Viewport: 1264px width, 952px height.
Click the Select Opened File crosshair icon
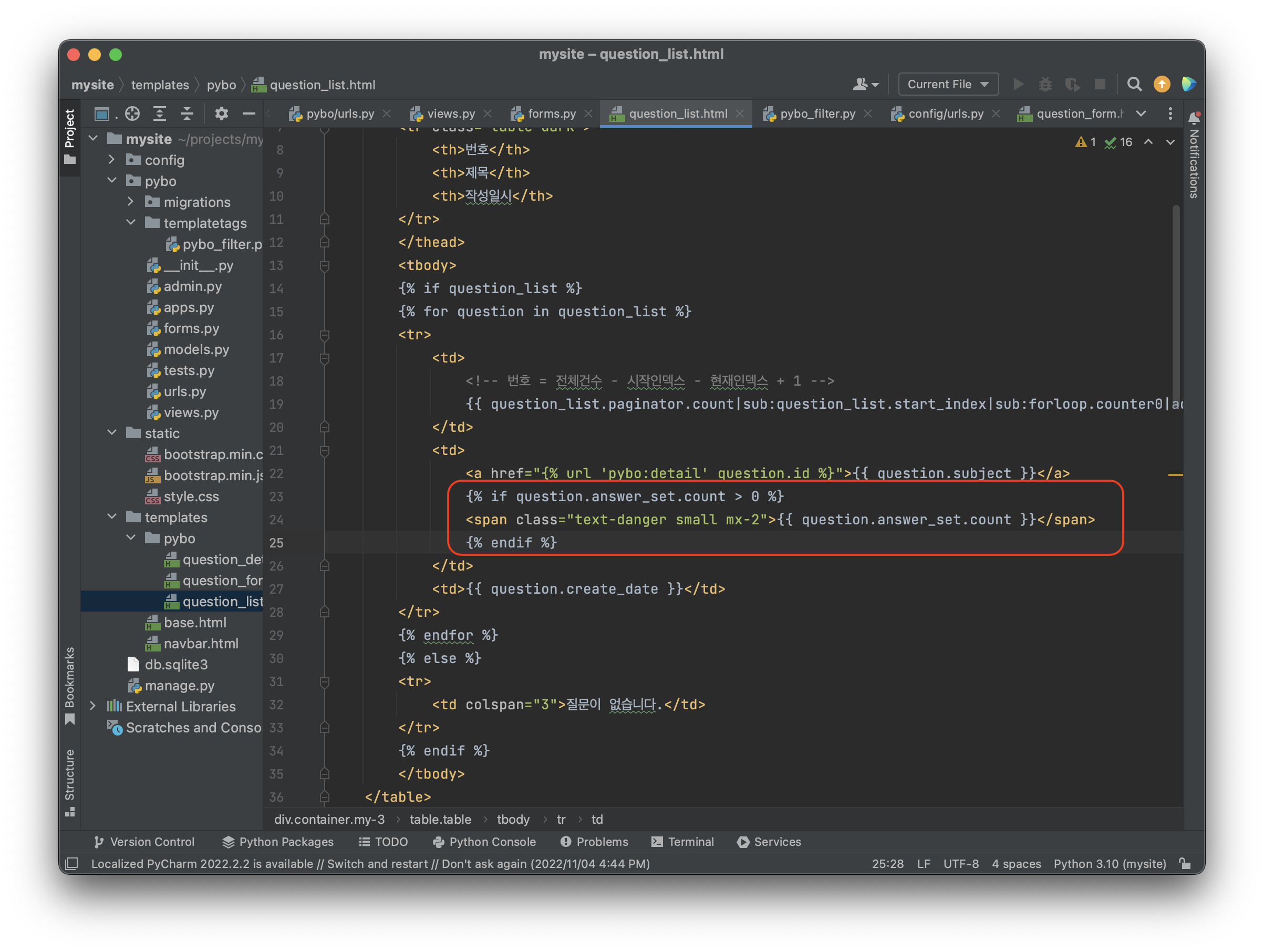(x=132, y=113)
